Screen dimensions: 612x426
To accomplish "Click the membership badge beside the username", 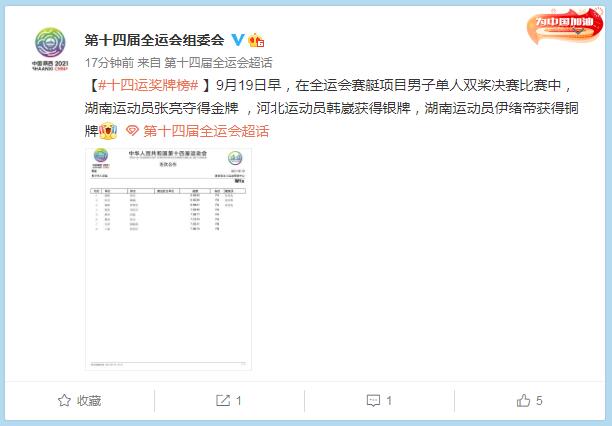I will tap(256, 40).
